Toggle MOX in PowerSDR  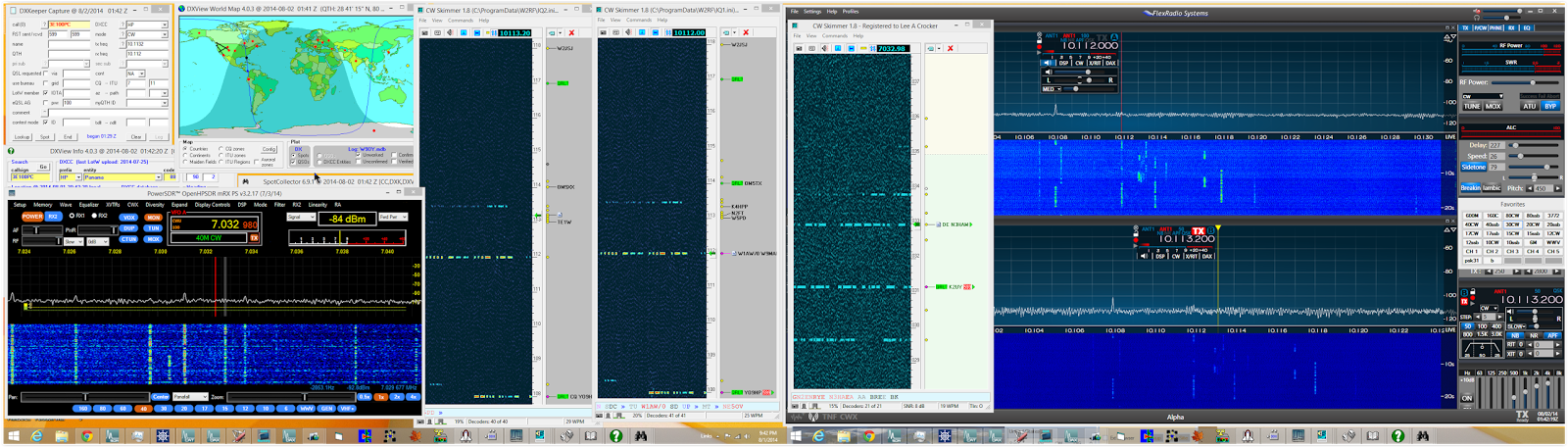click(x=153, y=239)
